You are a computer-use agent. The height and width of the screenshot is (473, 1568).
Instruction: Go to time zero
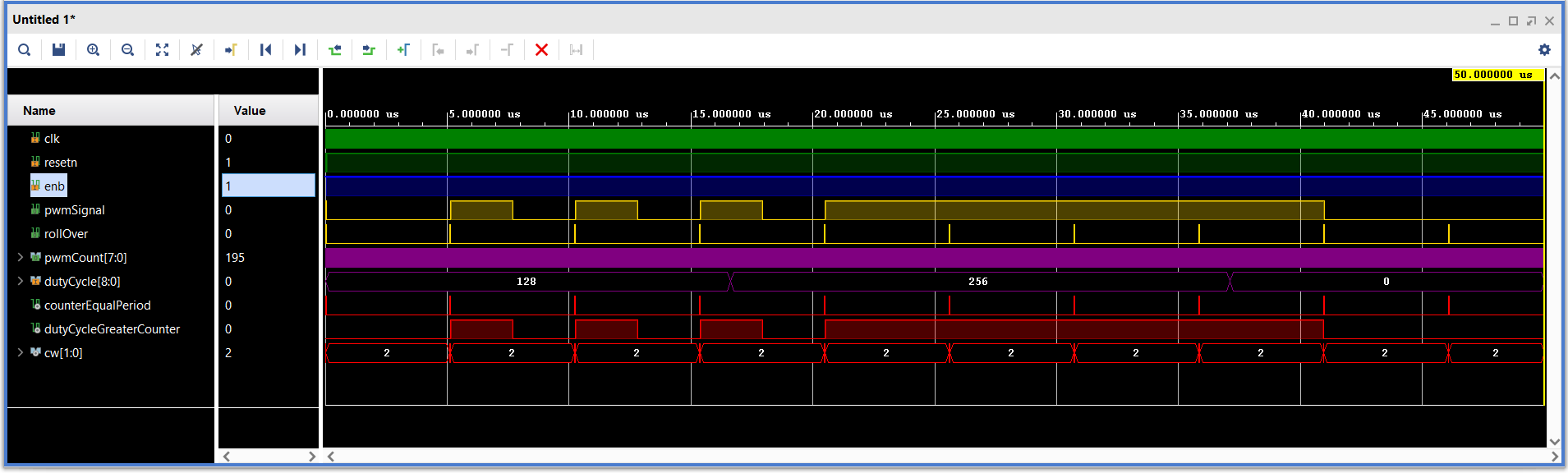(x=265, y=50)
